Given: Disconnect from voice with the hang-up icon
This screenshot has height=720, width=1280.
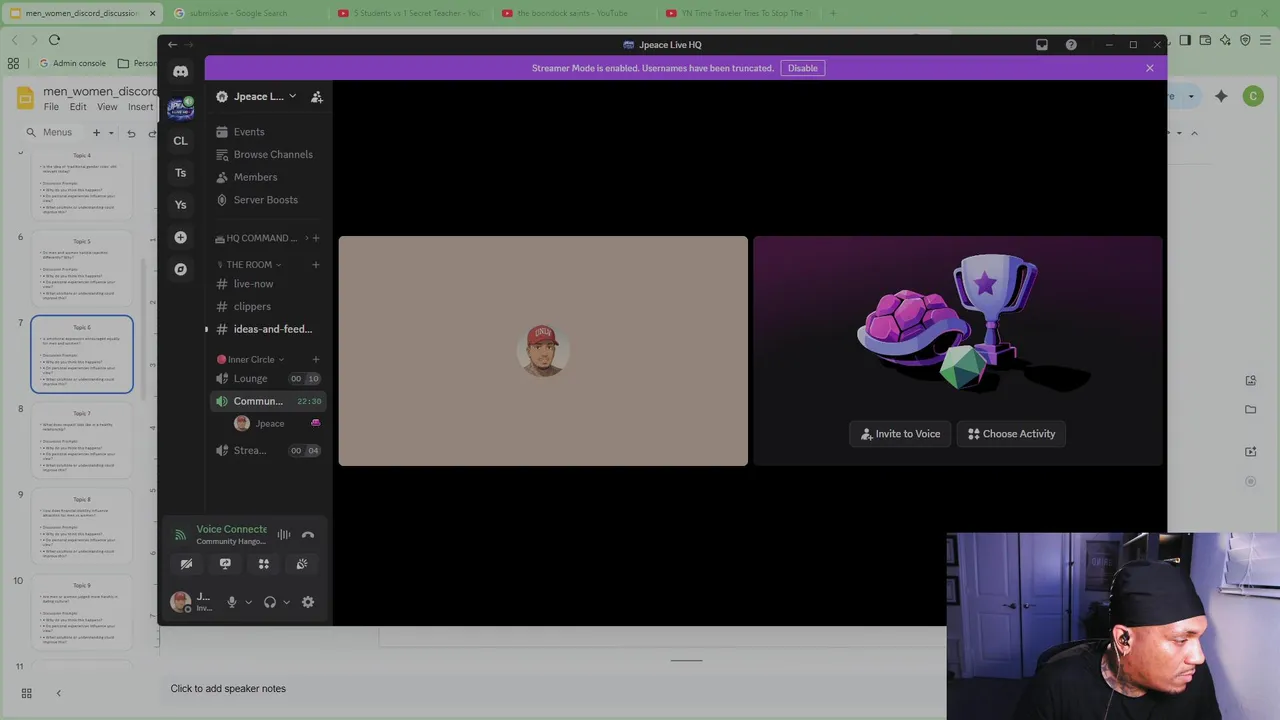Looking at the screenshot, I should point(308,535).
